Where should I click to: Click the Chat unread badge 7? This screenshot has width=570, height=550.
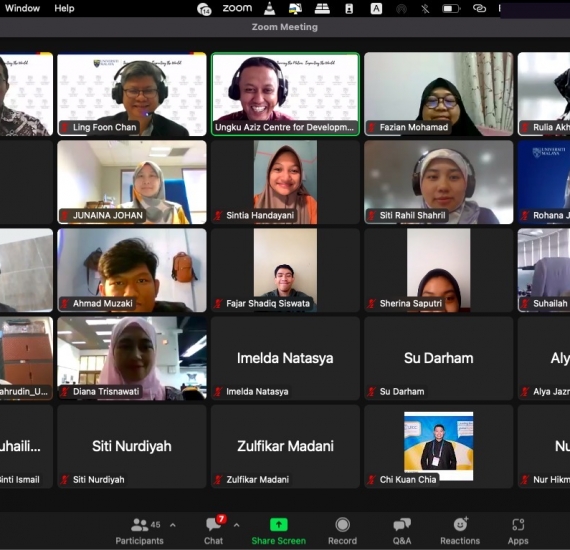221,519
